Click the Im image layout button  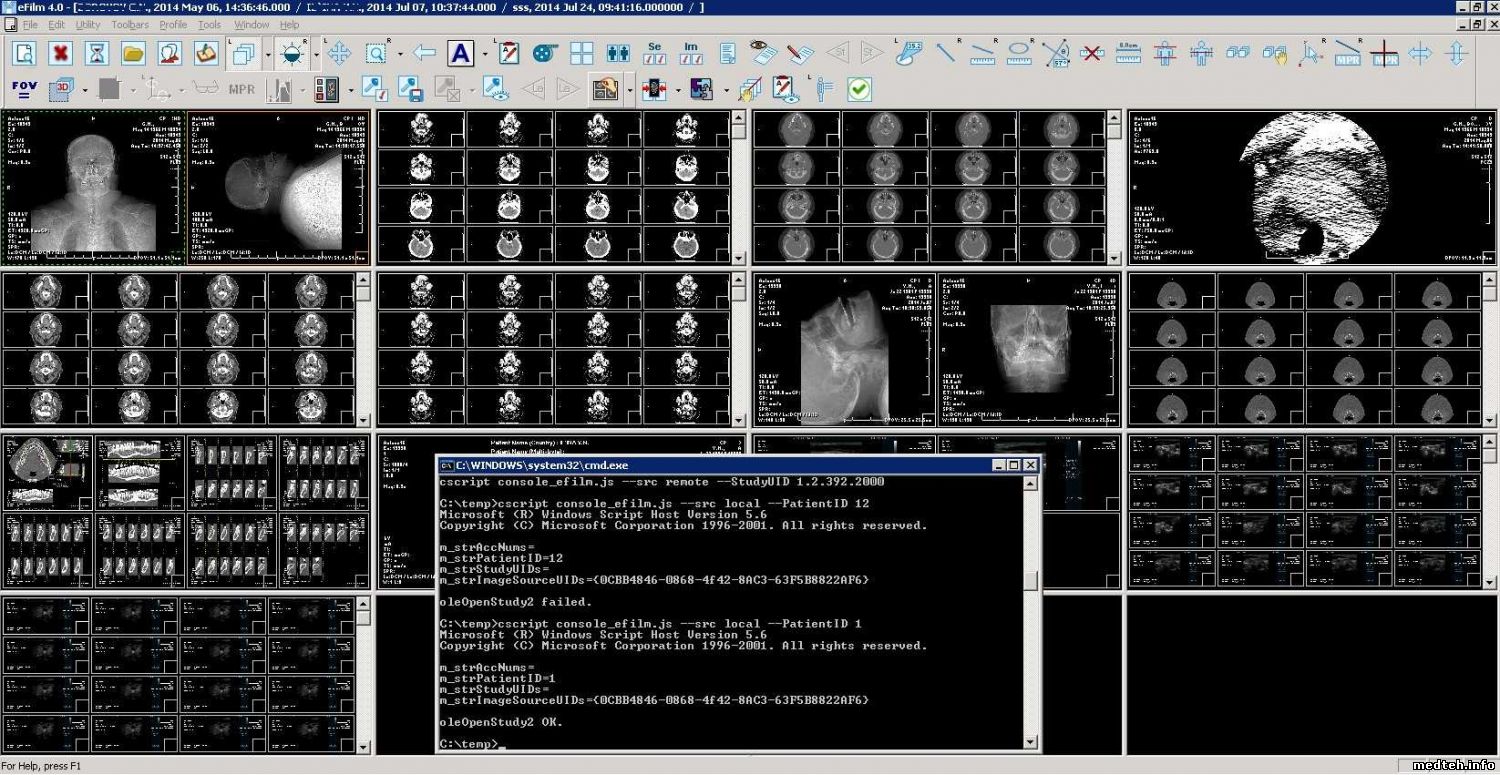[690, 53]
